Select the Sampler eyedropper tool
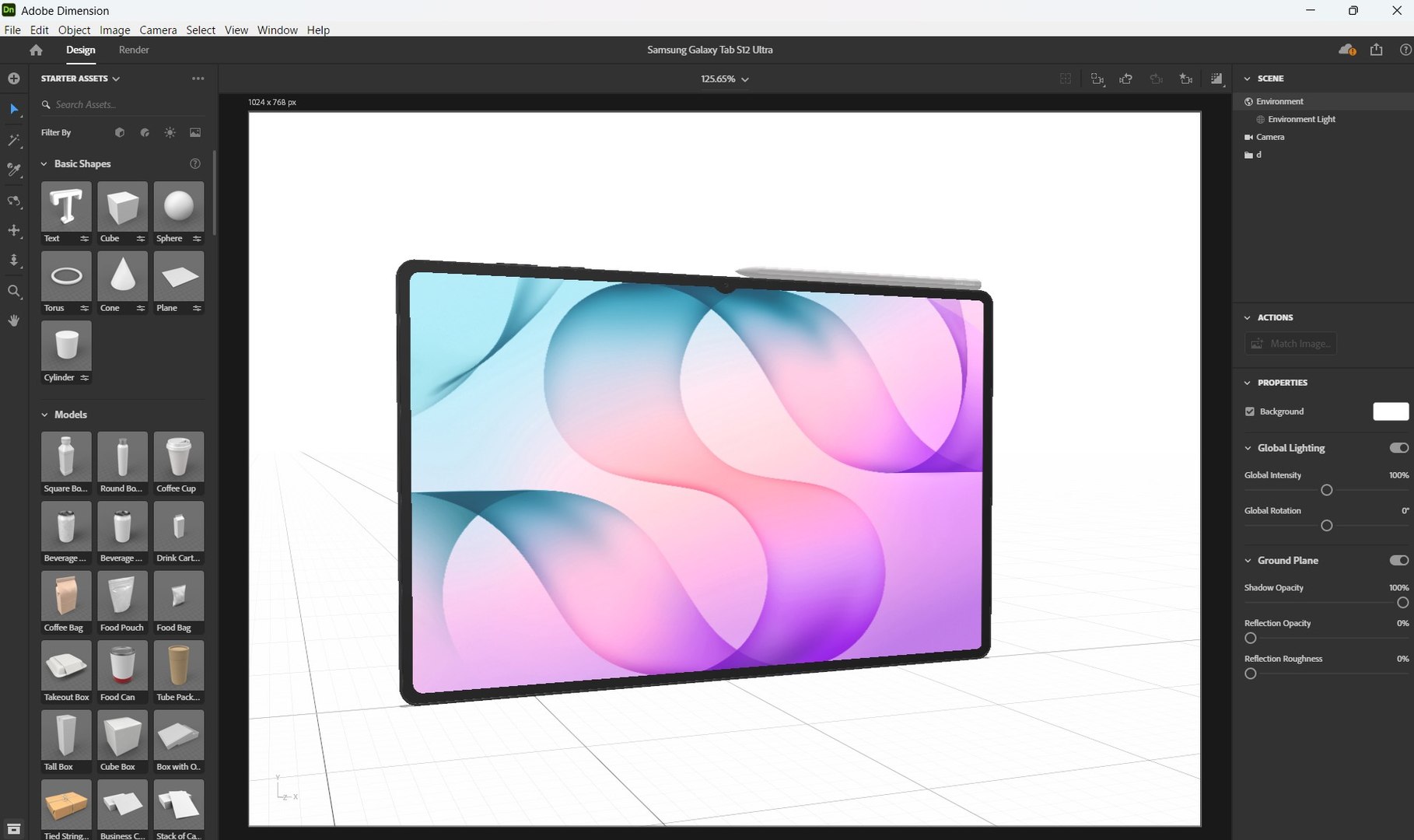This screenshot has width=1414, height=840. coord(14,170)
